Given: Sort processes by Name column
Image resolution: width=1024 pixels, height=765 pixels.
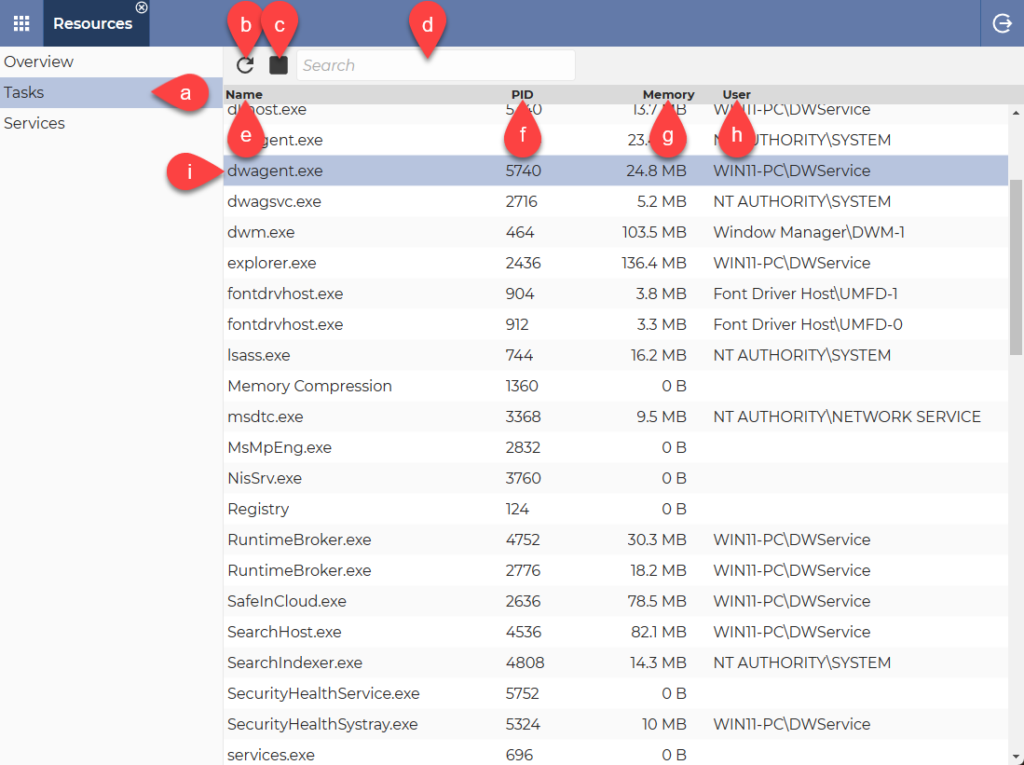Looking at the screenshot, I should pyautogui.click(x=243, y=94).
